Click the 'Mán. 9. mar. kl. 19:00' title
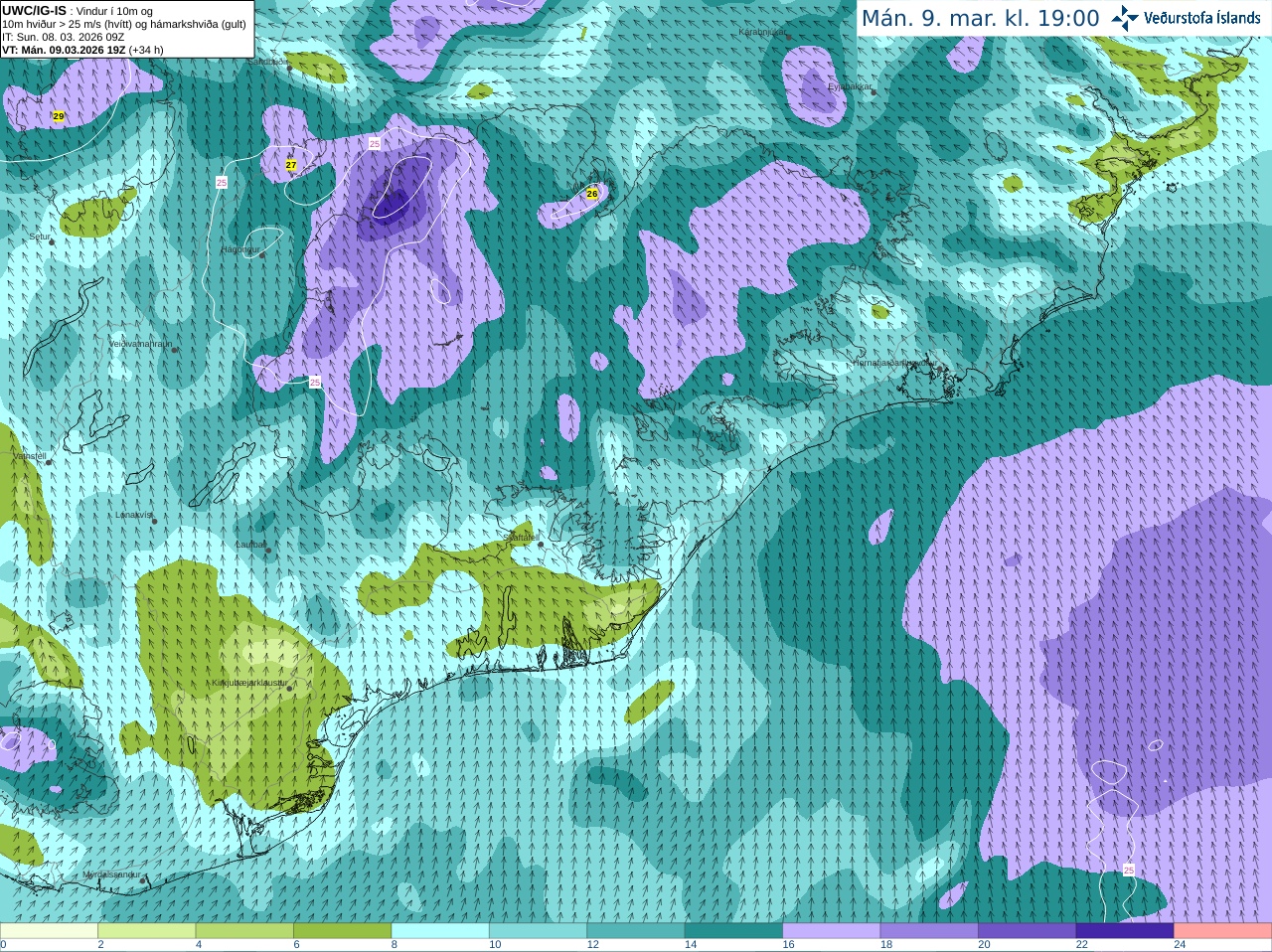 coord(980,18)
